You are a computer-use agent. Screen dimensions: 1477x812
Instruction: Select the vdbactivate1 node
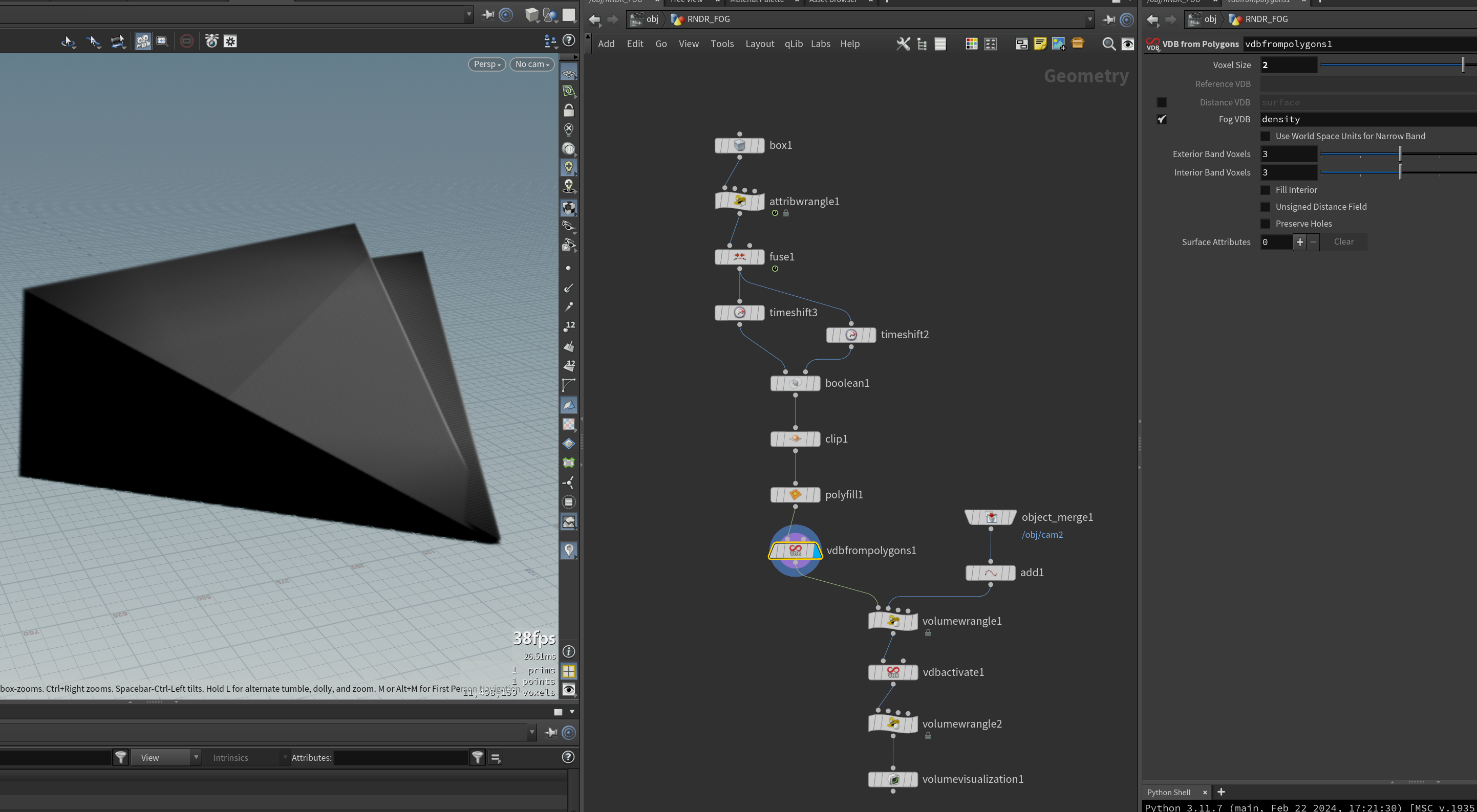click(893, 672)
